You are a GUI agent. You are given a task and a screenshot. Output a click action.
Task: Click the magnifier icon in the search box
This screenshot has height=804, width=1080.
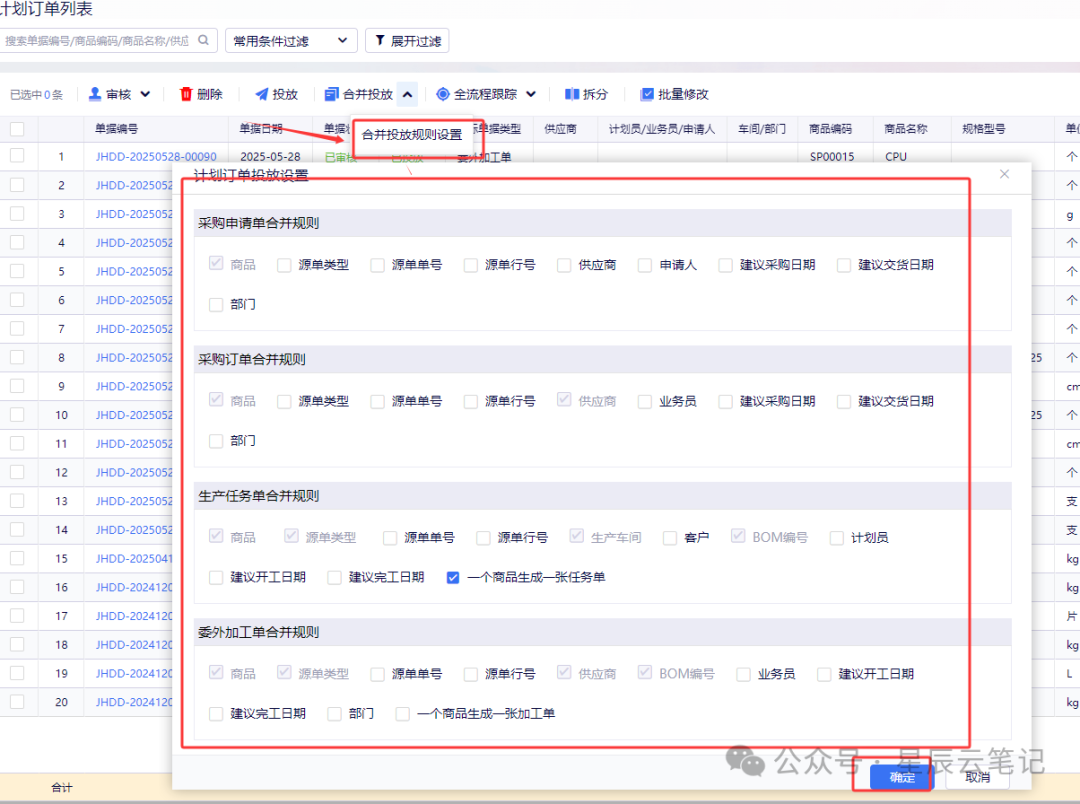203,40
